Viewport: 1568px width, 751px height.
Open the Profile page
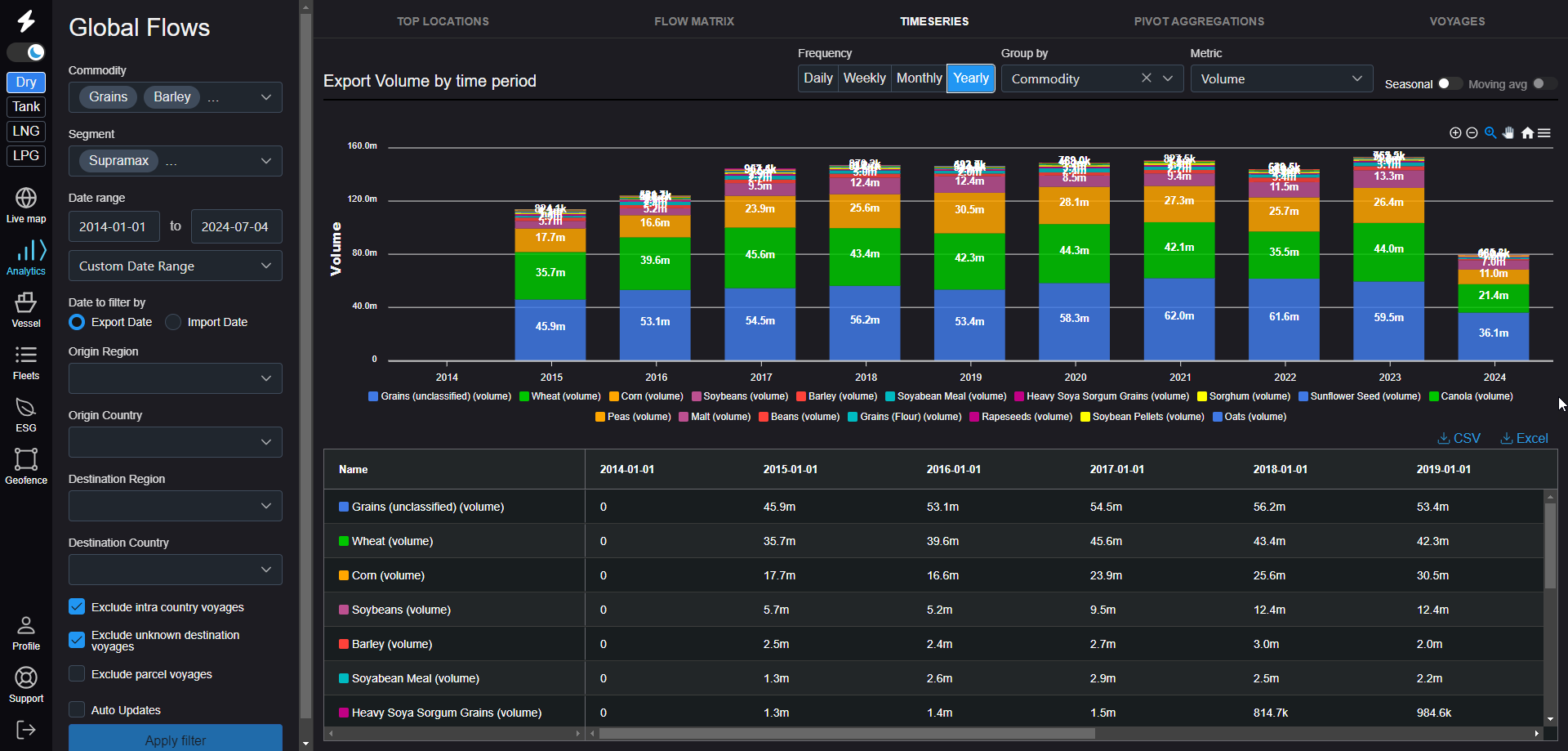coord(26,633)
